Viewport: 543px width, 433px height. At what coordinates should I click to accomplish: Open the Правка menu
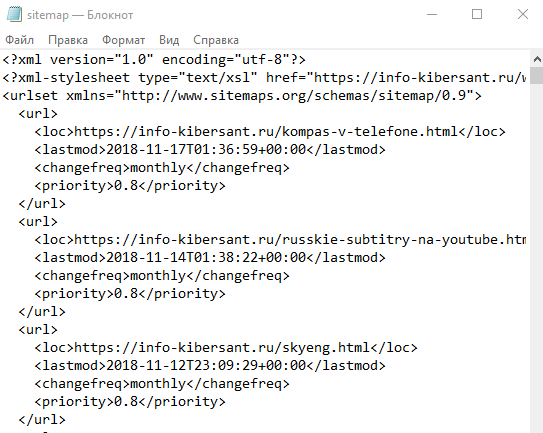pyautogui.click(x=68, y=40)
